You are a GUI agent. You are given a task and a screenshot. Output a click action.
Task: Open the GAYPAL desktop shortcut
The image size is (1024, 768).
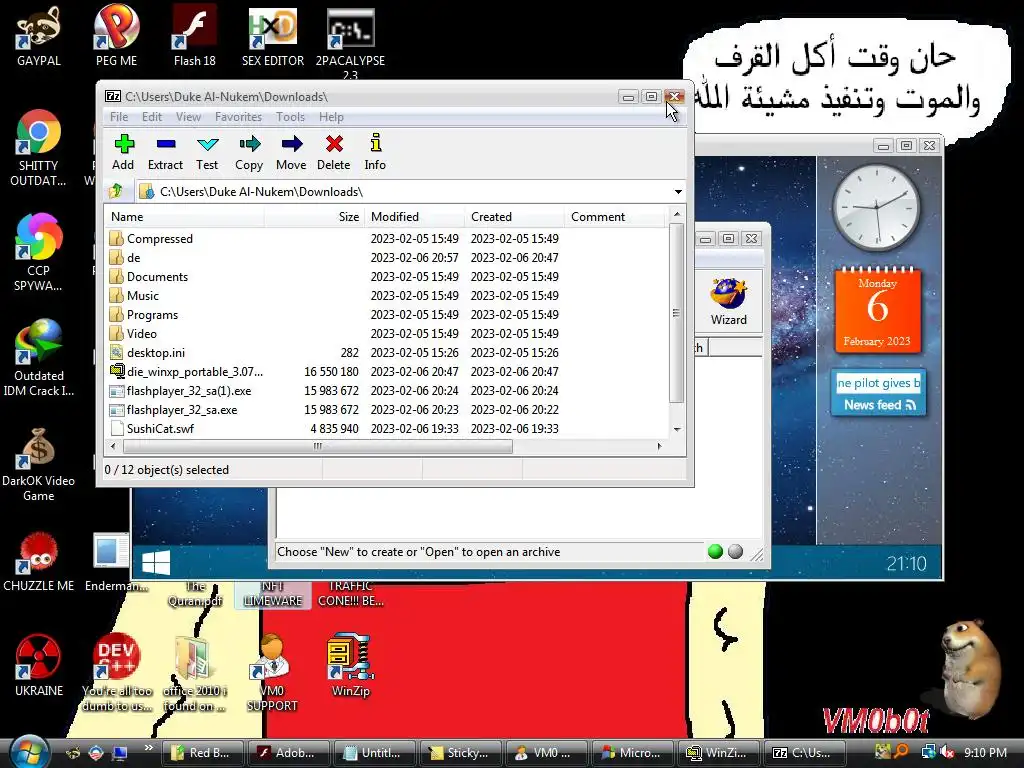[x=39, y=36]
